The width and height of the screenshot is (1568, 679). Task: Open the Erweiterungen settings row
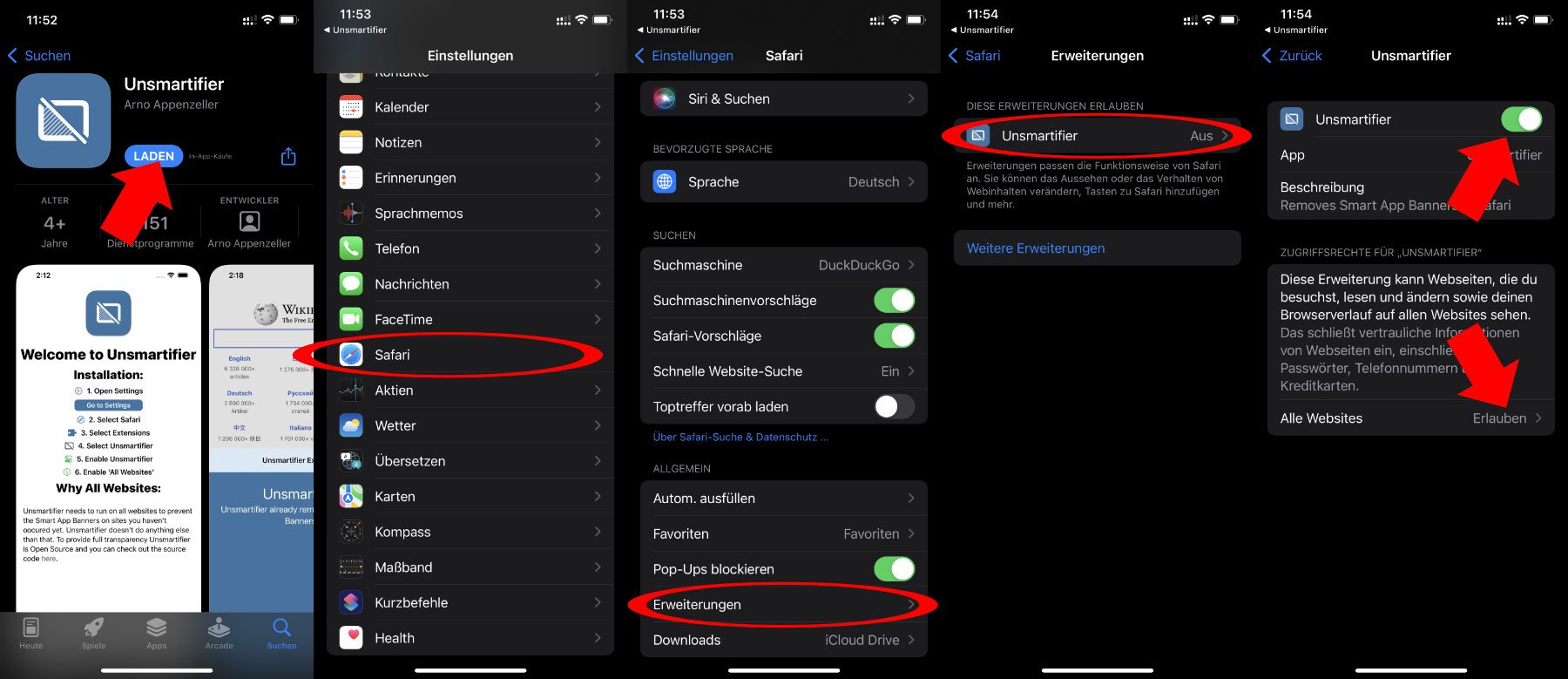(784, 604)
